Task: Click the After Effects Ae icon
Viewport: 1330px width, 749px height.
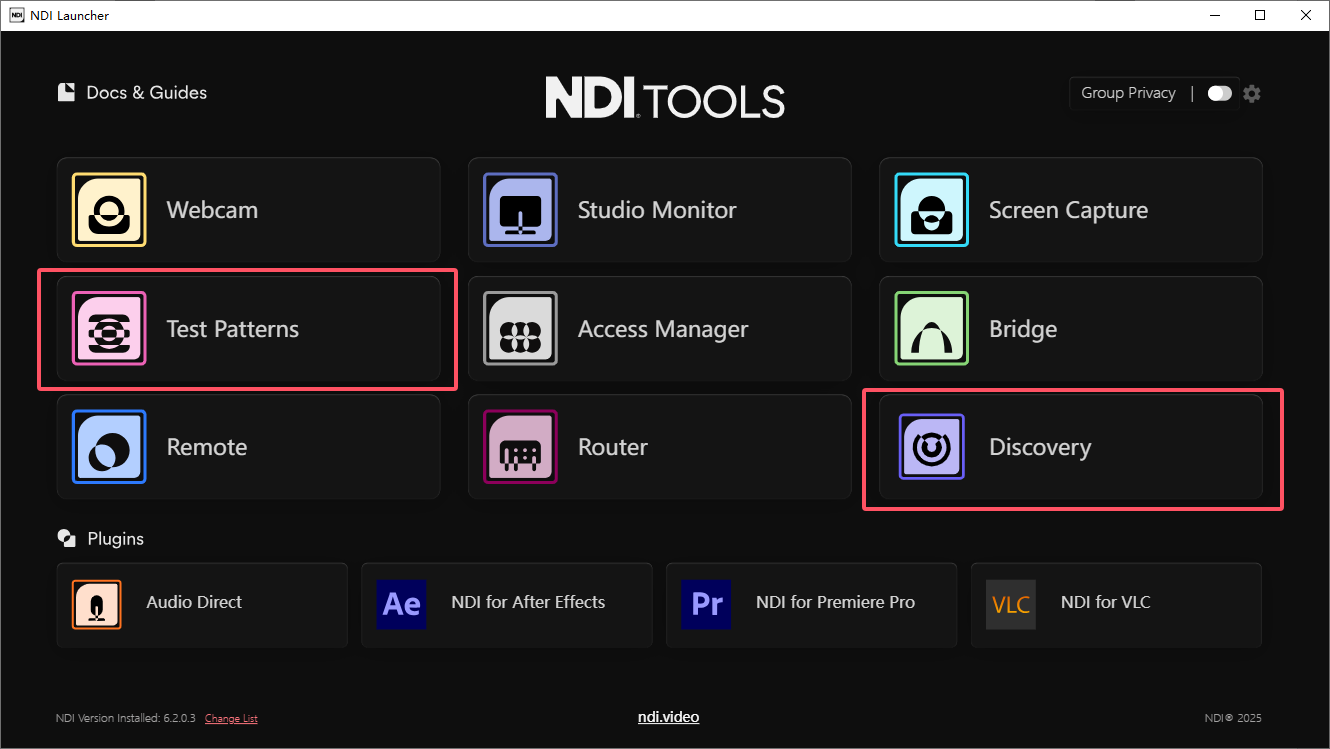Action: coord(402,604)
